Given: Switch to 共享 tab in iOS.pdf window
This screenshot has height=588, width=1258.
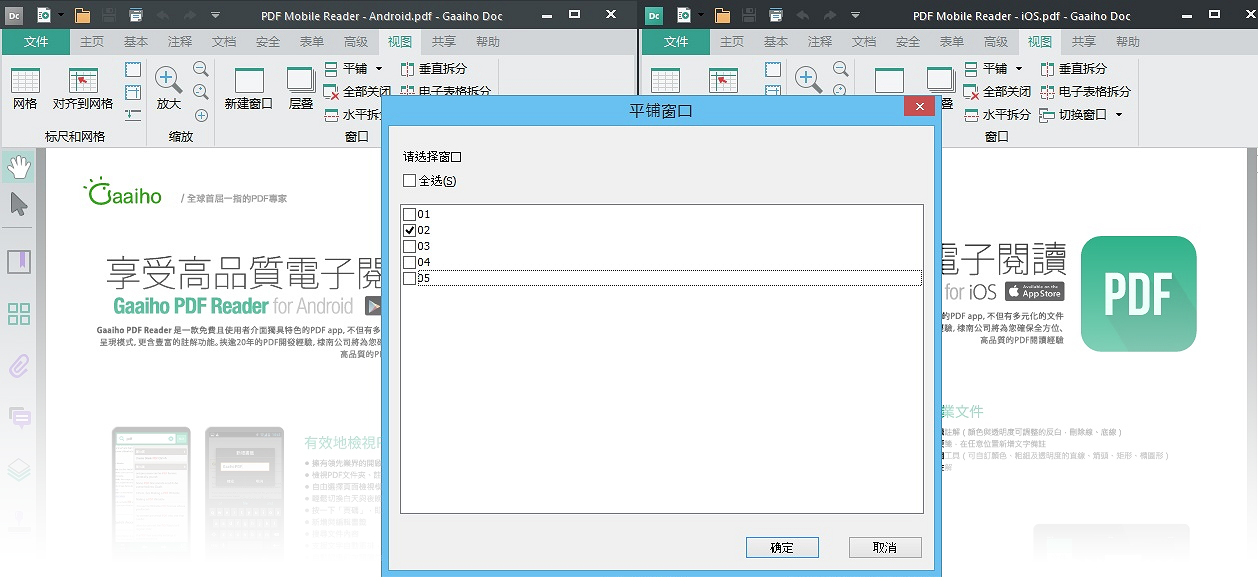Looking at the screenshot, I should (1084, 42).
